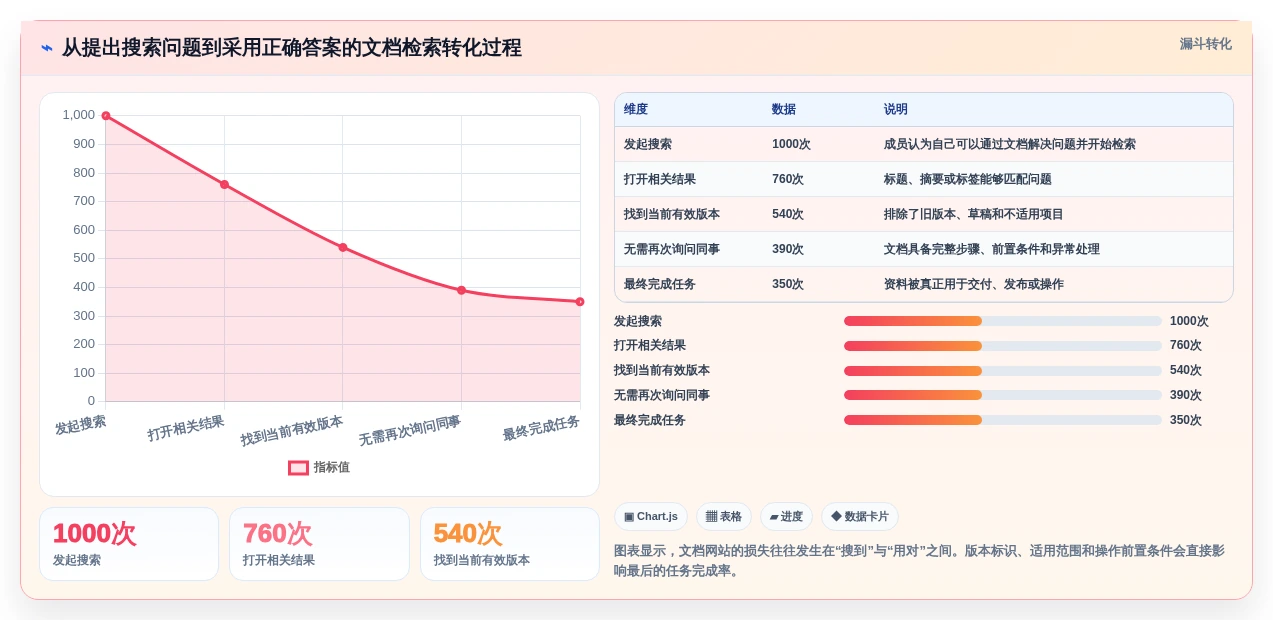The height and width of the screenshot is (620, 1273).
Task: Click the 1,000 y-axis tick label
Action: click(79, 115)
